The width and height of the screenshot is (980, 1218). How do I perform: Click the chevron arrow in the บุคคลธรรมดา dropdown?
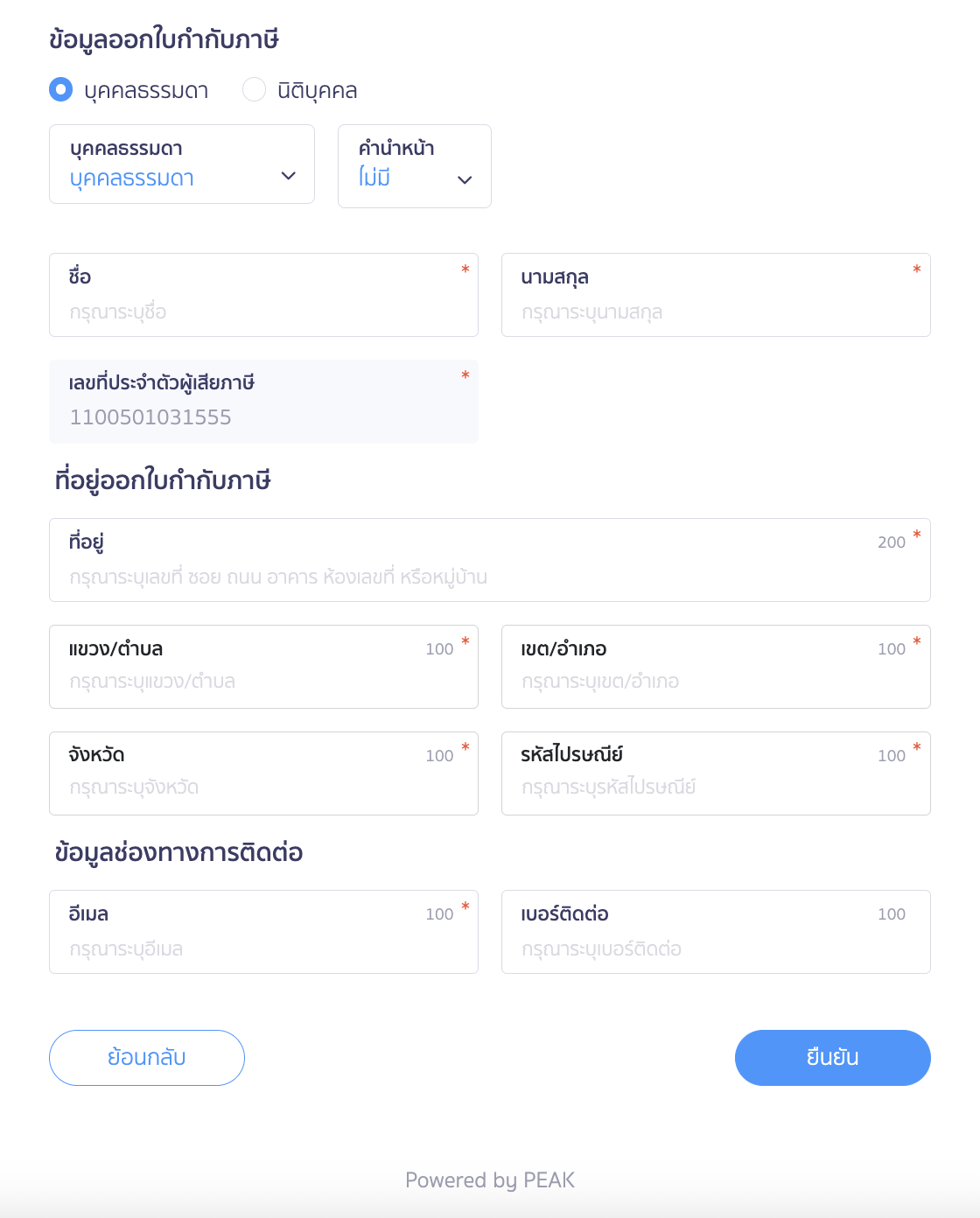point(288,176)
